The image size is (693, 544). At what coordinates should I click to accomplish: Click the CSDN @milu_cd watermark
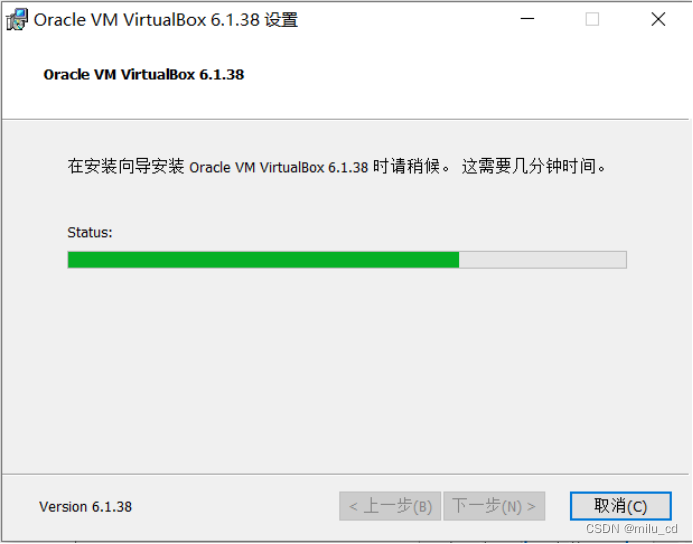632,529
